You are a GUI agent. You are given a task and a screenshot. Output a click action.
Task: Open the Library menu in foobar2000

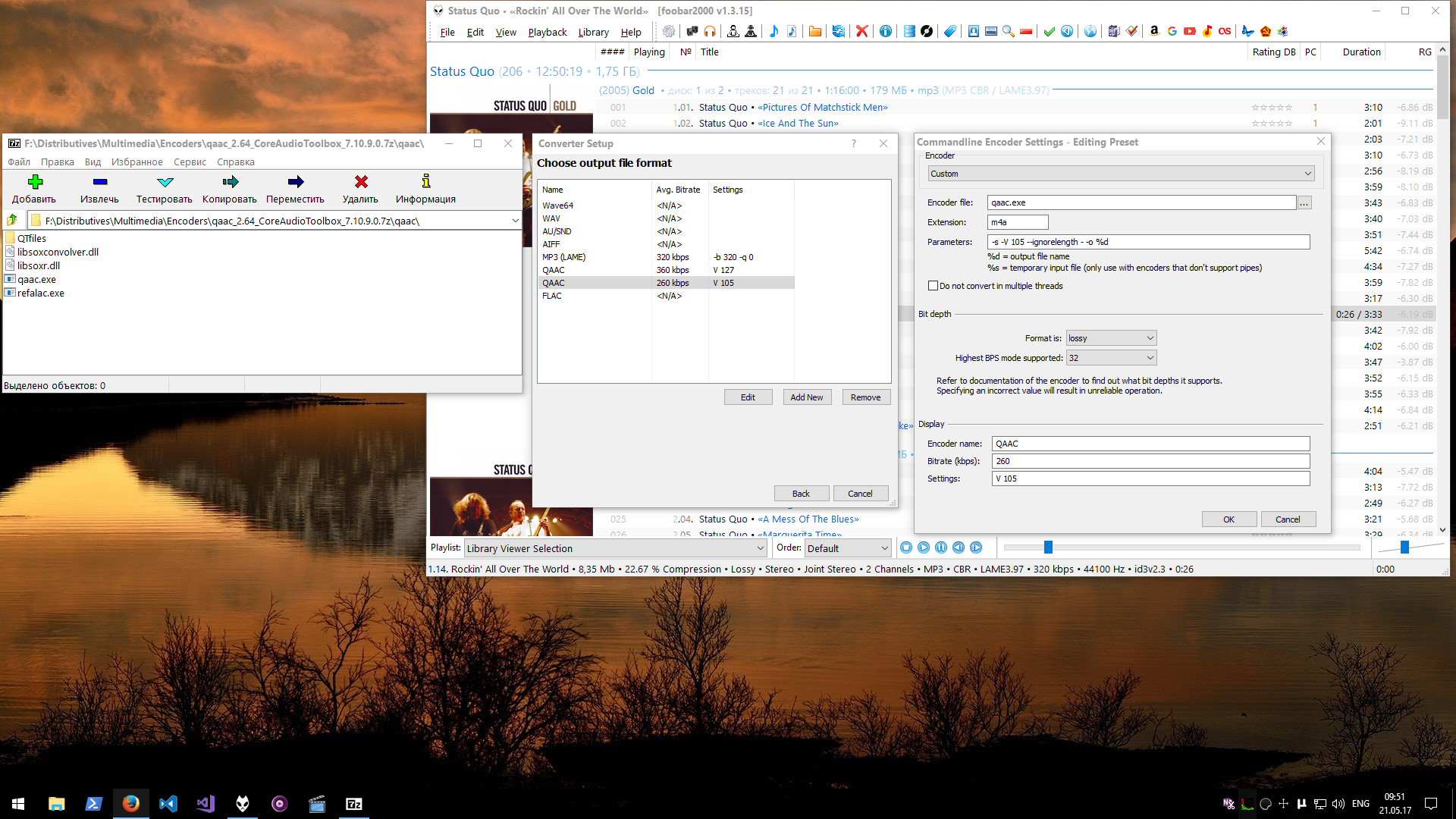594,32
